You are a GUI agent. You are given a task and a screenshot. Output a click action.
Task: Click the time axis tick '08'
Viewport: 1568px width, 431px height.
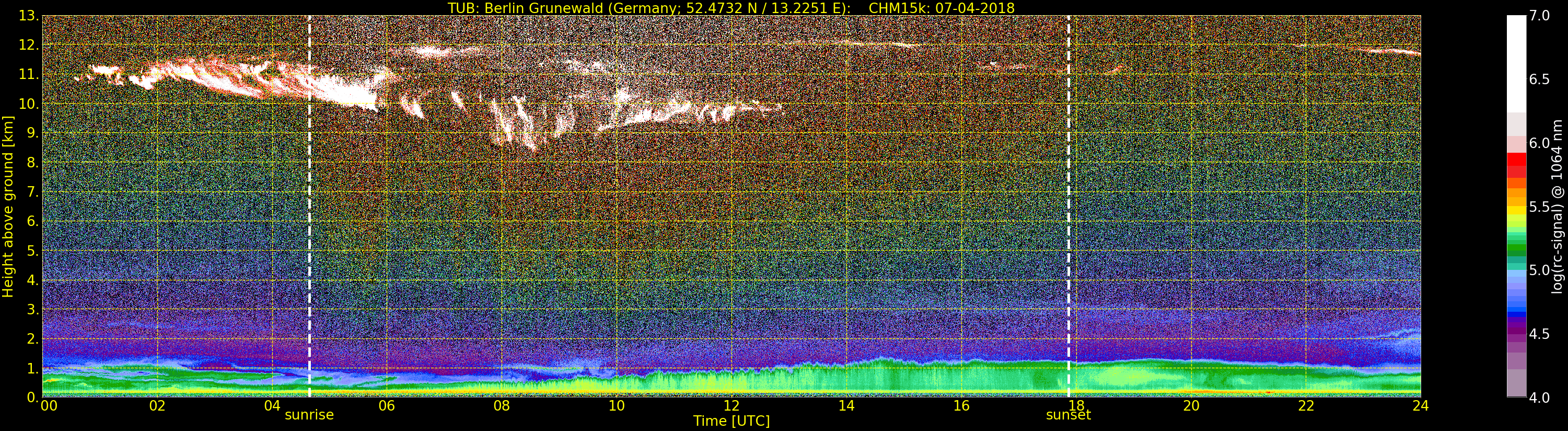(502, 406)
